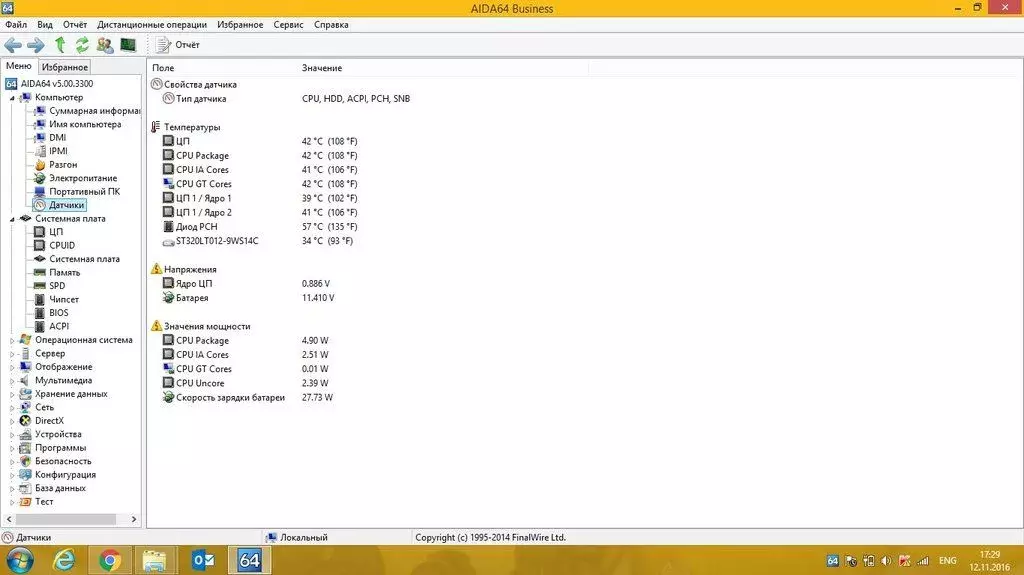Switch to the Меню sidebar tab

pyautogui.click(x=19, y=66)
